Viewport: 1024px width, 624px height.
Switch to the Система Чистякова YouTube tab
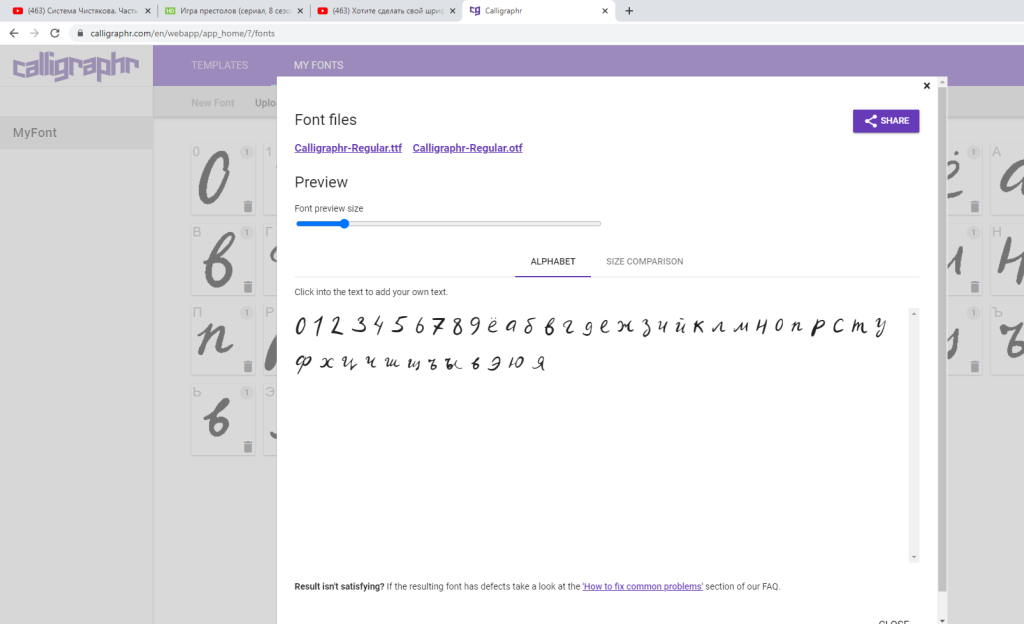pyautogui.click(x=82, y=10)
